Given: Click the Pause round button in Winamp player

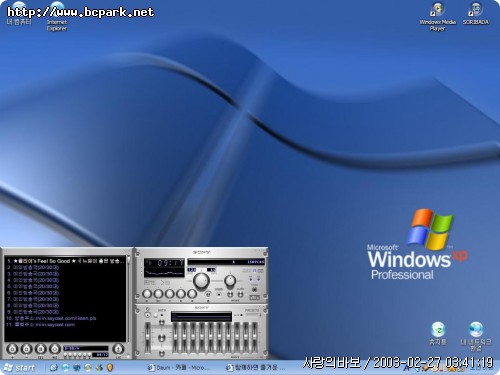Looking at the screenshot, I should click(x=170, y=294).
